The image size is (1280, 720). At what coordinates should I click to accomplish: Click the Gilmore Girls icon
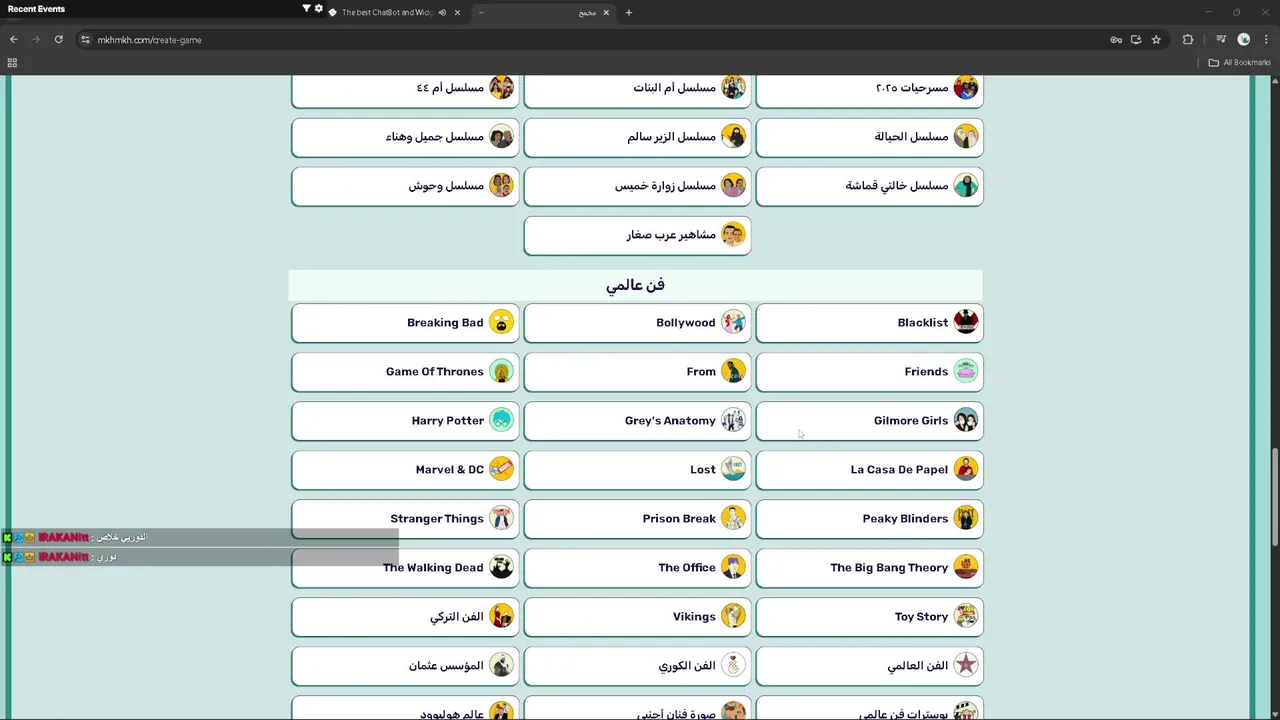(x=965, y=420)
